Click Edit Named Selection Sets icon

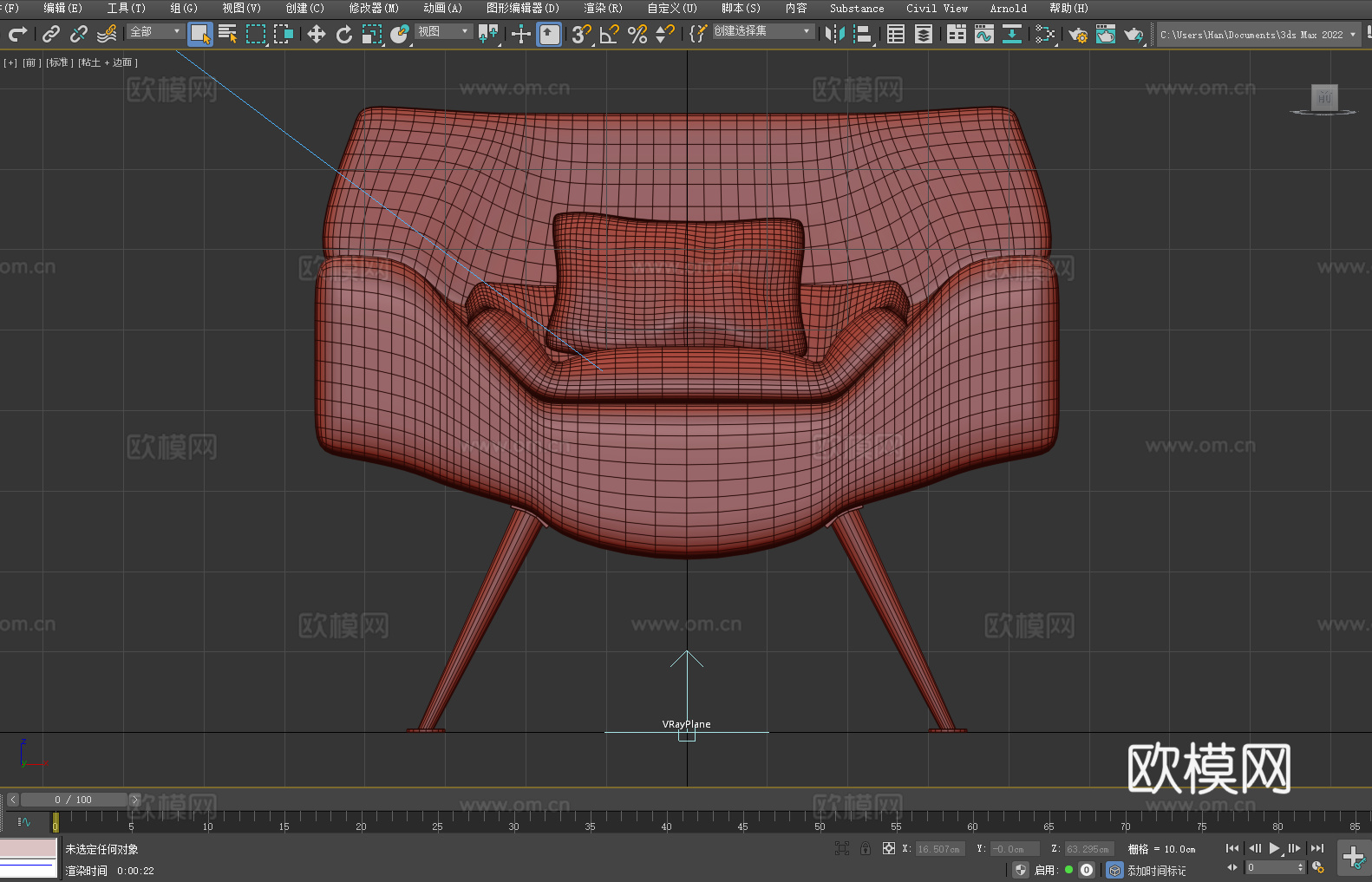click(698, 34)
